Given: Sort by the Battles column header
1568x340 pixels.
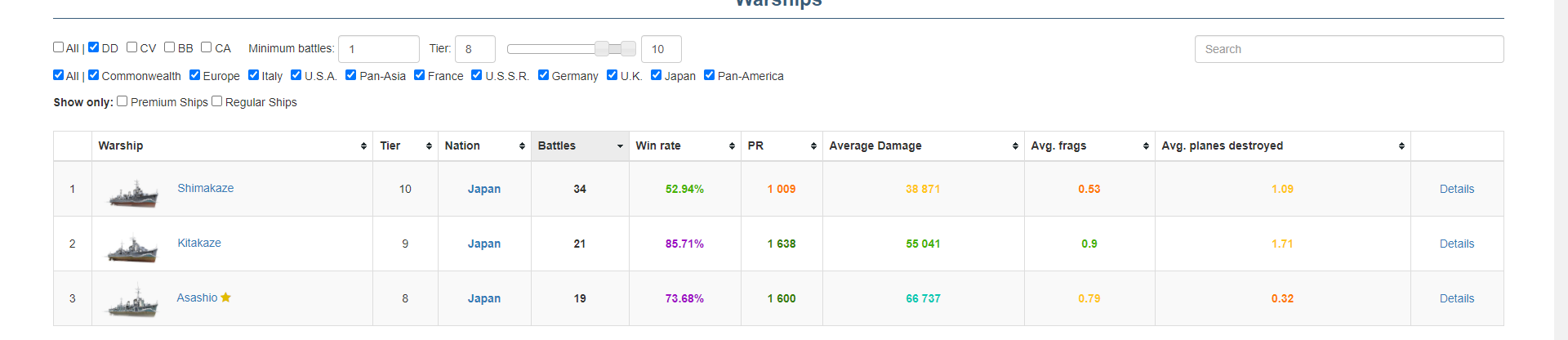Looking at the screenshot, I should 580,145.
